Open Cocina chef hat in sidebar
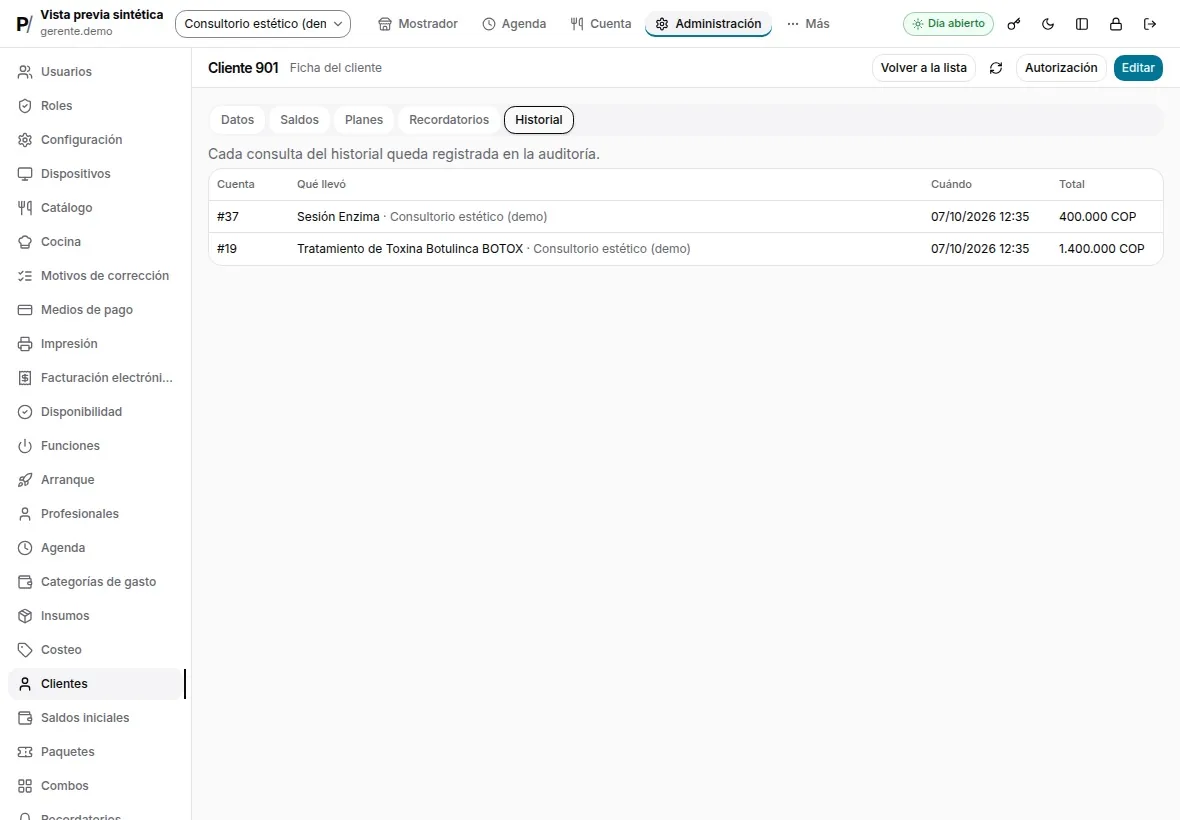The height and width of the screenshot is (820, 1180). (25, 242)
